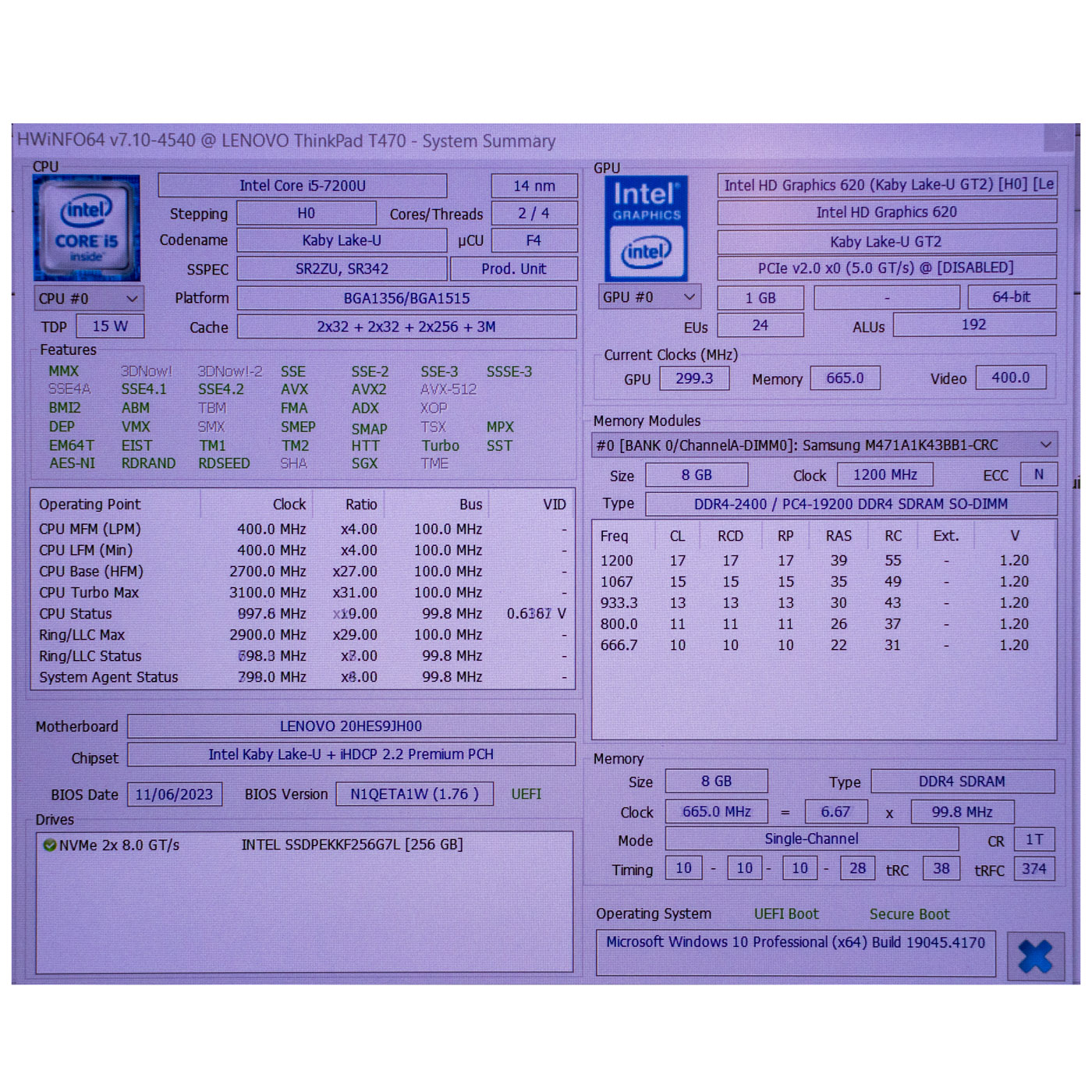The width and height of the screenshot is (1092, 1092).
Task: Click the DDR4-2400 / PC4-19200 type field
Action: pos(851,504)
